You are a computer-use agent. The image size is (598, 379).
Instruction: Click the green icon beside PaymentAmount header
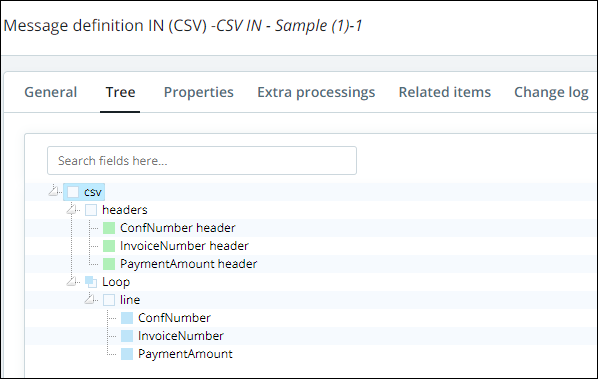[x=109, y=264]
